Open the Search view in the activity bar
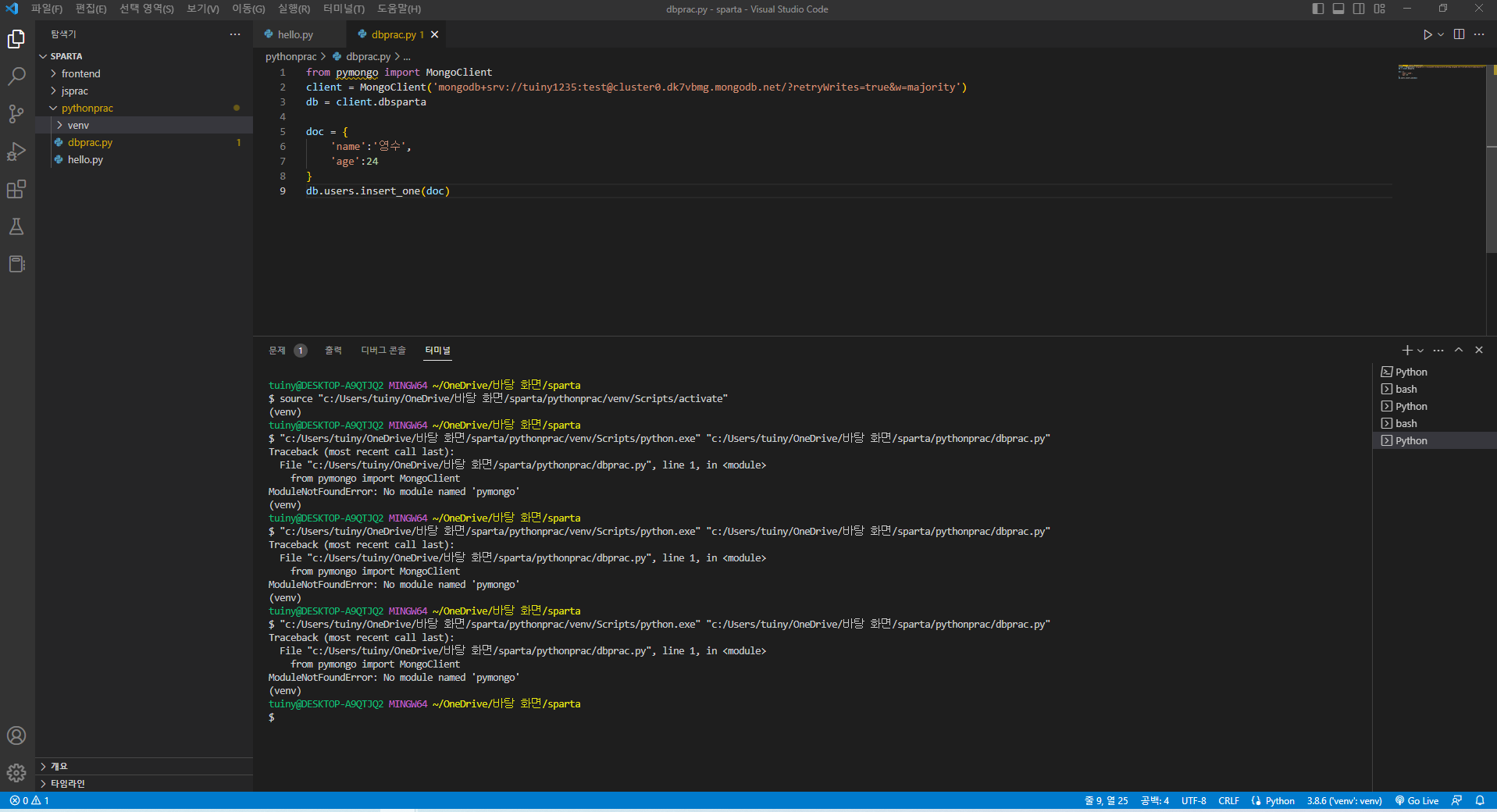Image resolution: width=1497 pixels, height=812 pixels. [16, 77]
